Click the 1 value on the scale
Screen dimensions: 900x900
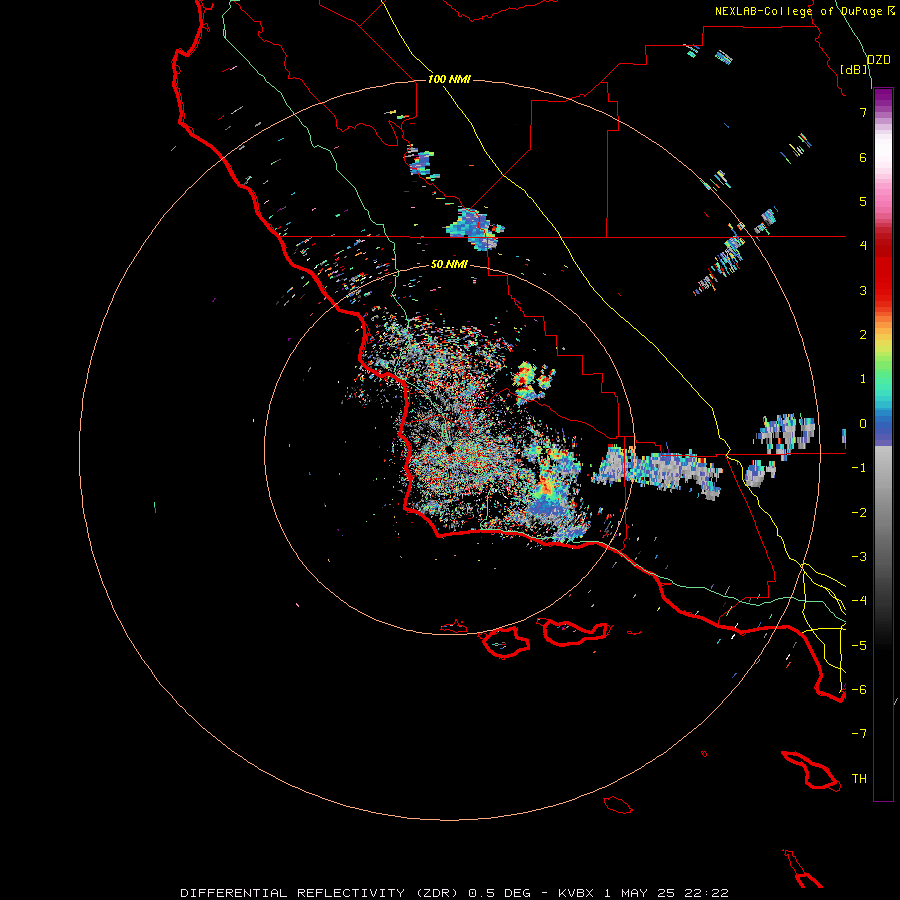863,379
